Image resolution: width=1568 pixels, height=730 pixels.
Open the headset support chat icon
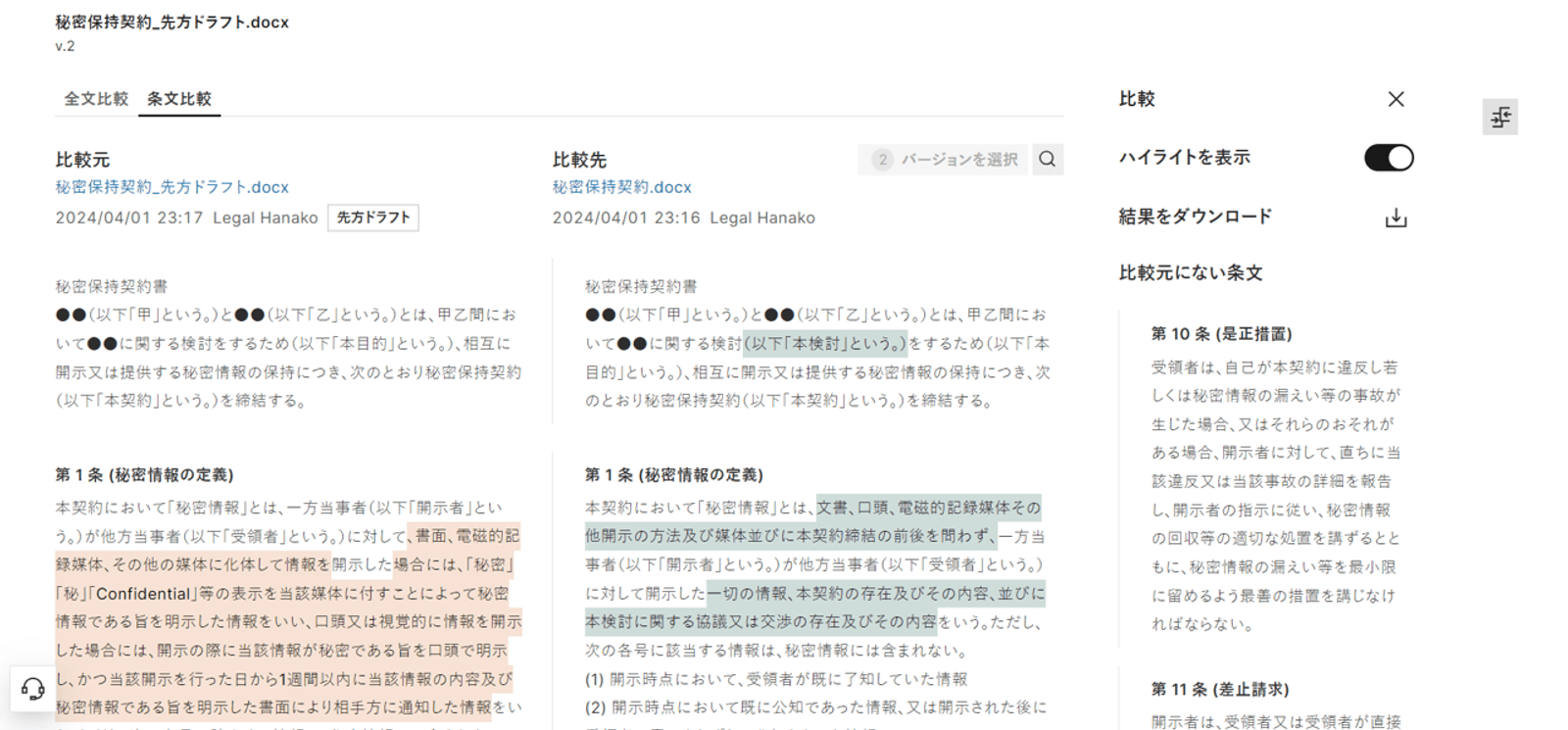point(32,689)
